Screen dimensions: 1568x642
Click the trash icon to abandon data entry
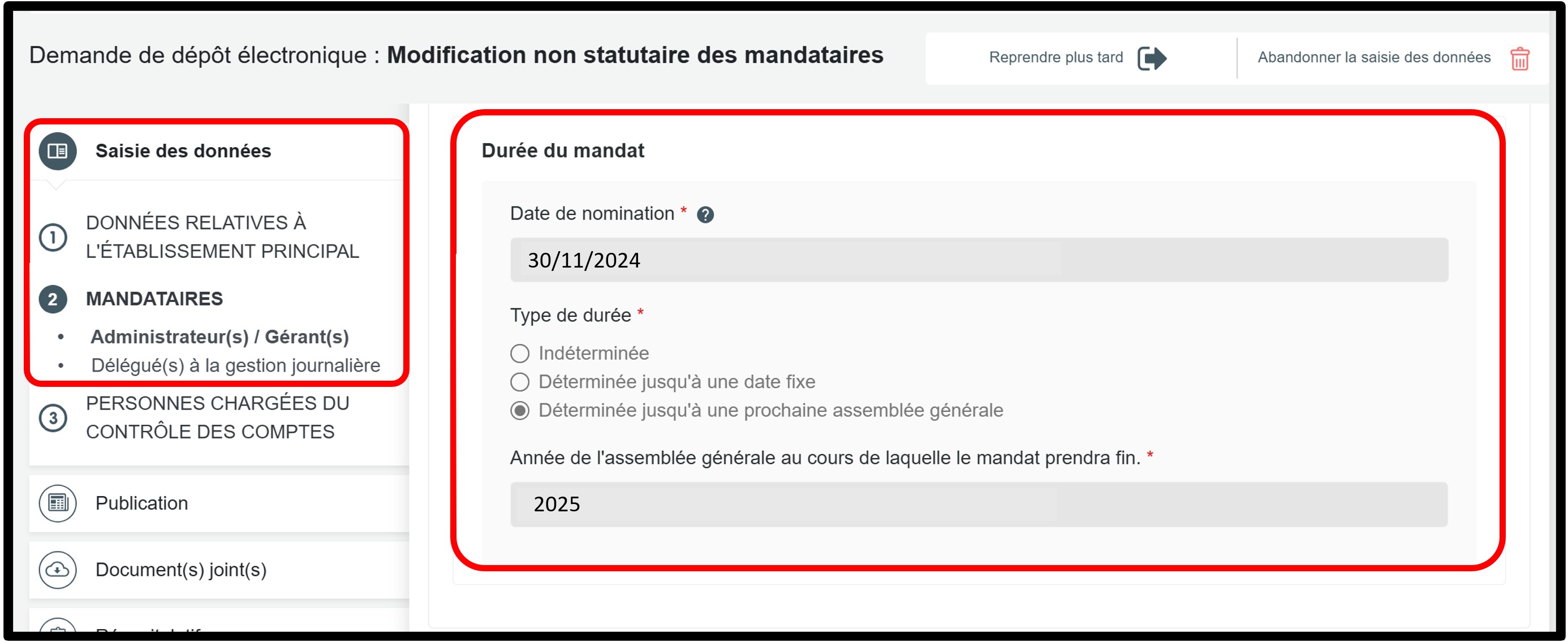[1519, 58]
